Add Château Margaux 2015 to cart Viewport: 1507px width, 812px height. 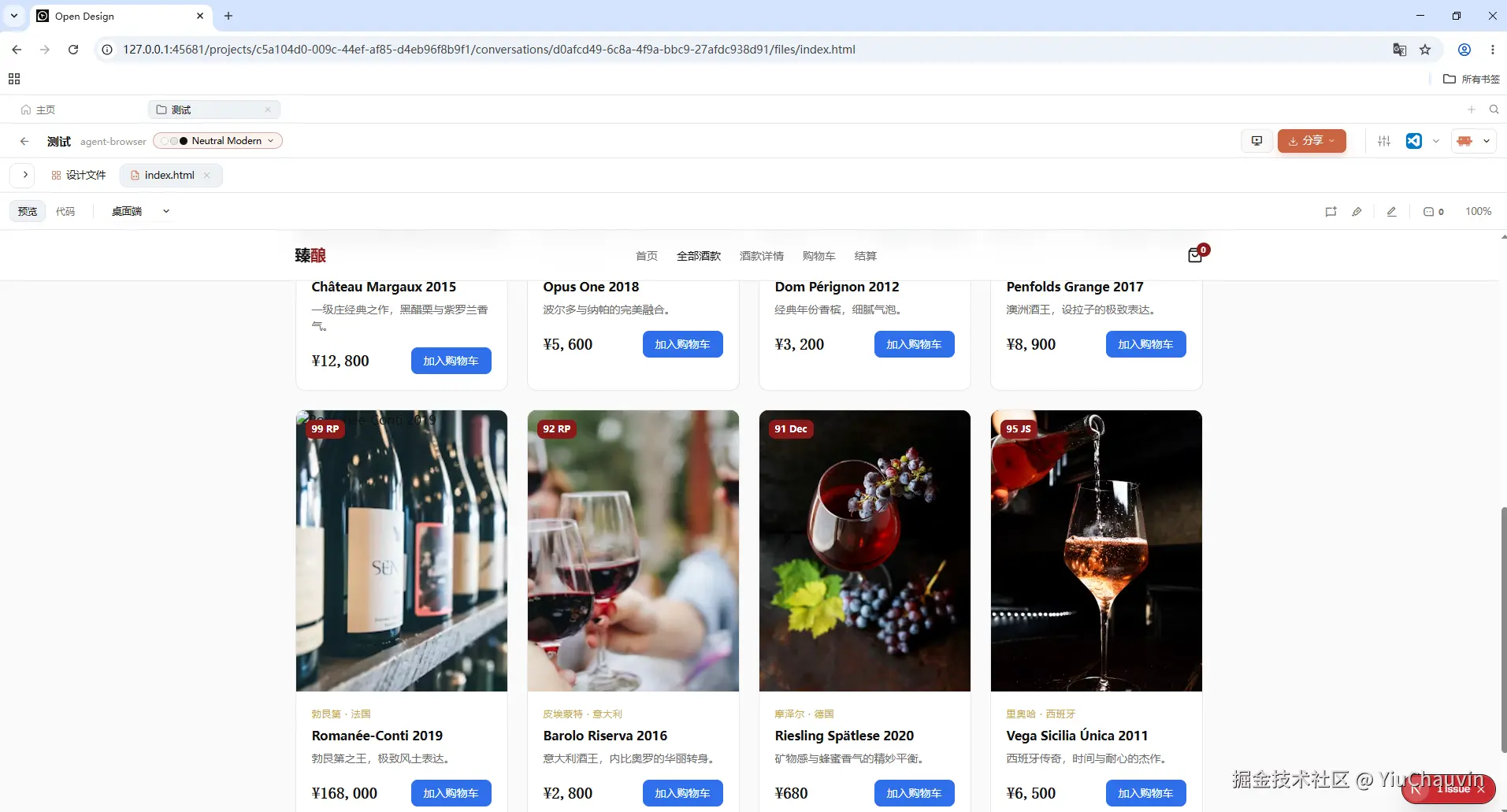point(451,361)
